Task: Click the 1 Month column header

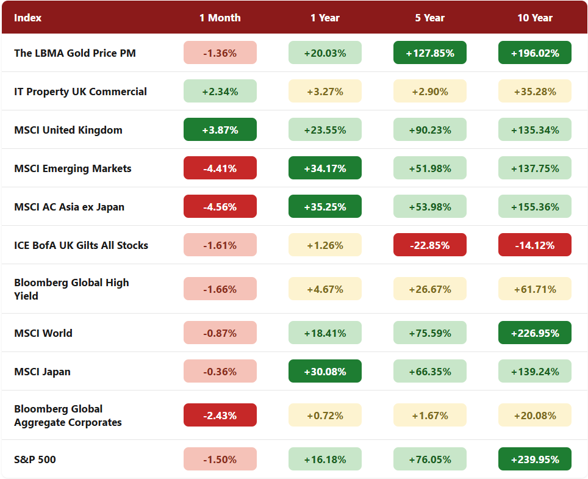Action: point(220,18)
